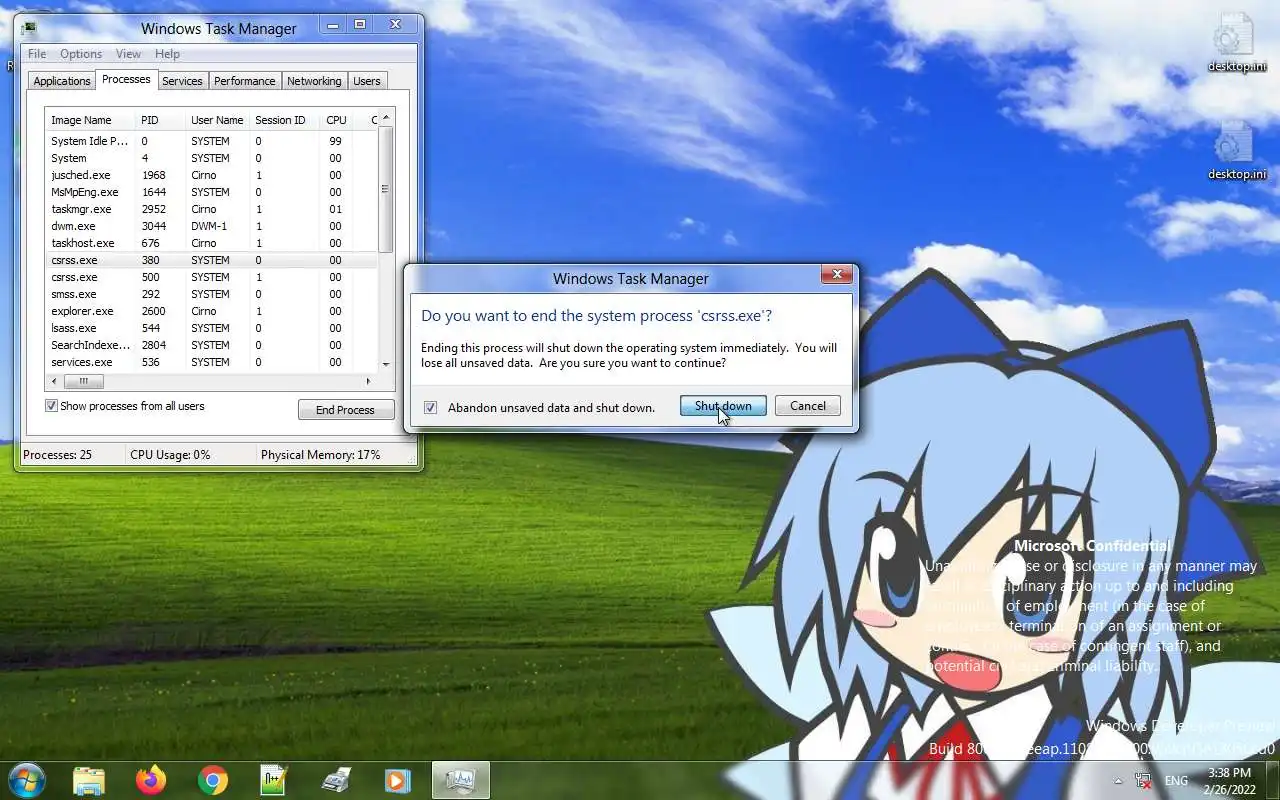1280x800 pixels.
Task: Select the System Idle Process row
Action: [212, 141]
